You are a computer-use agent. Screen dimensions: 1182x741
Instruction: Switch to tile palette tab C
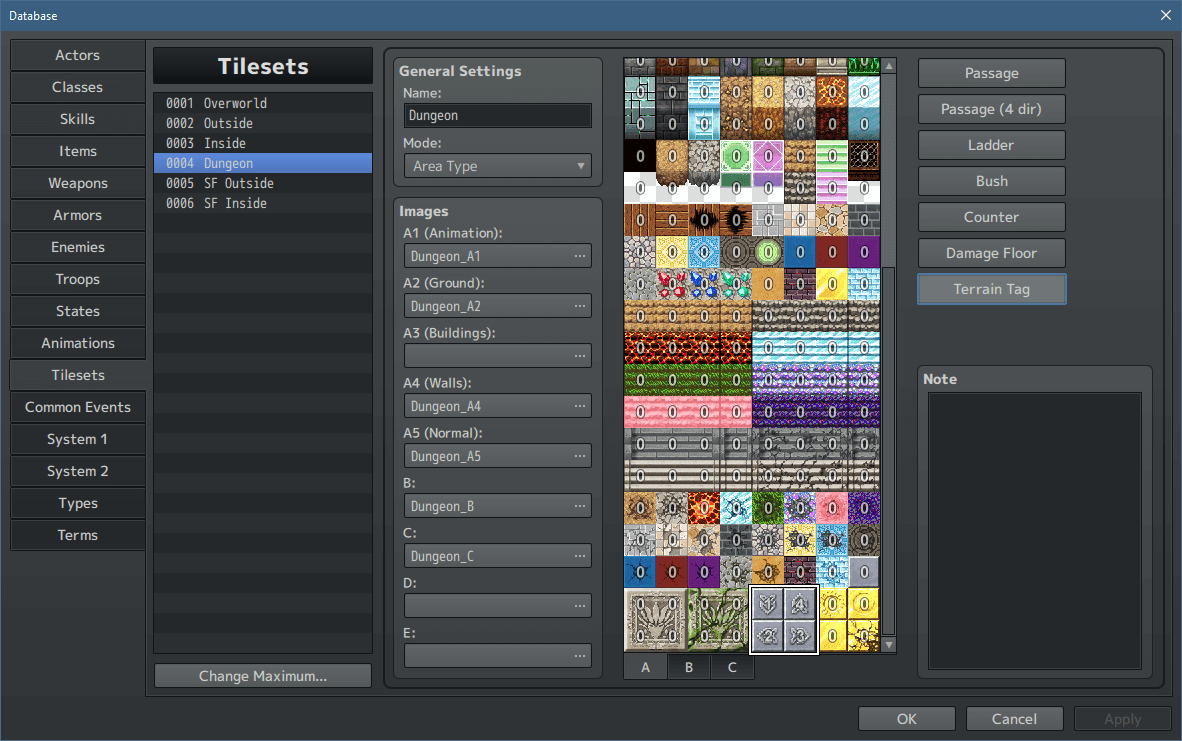(x=732, y=667)
